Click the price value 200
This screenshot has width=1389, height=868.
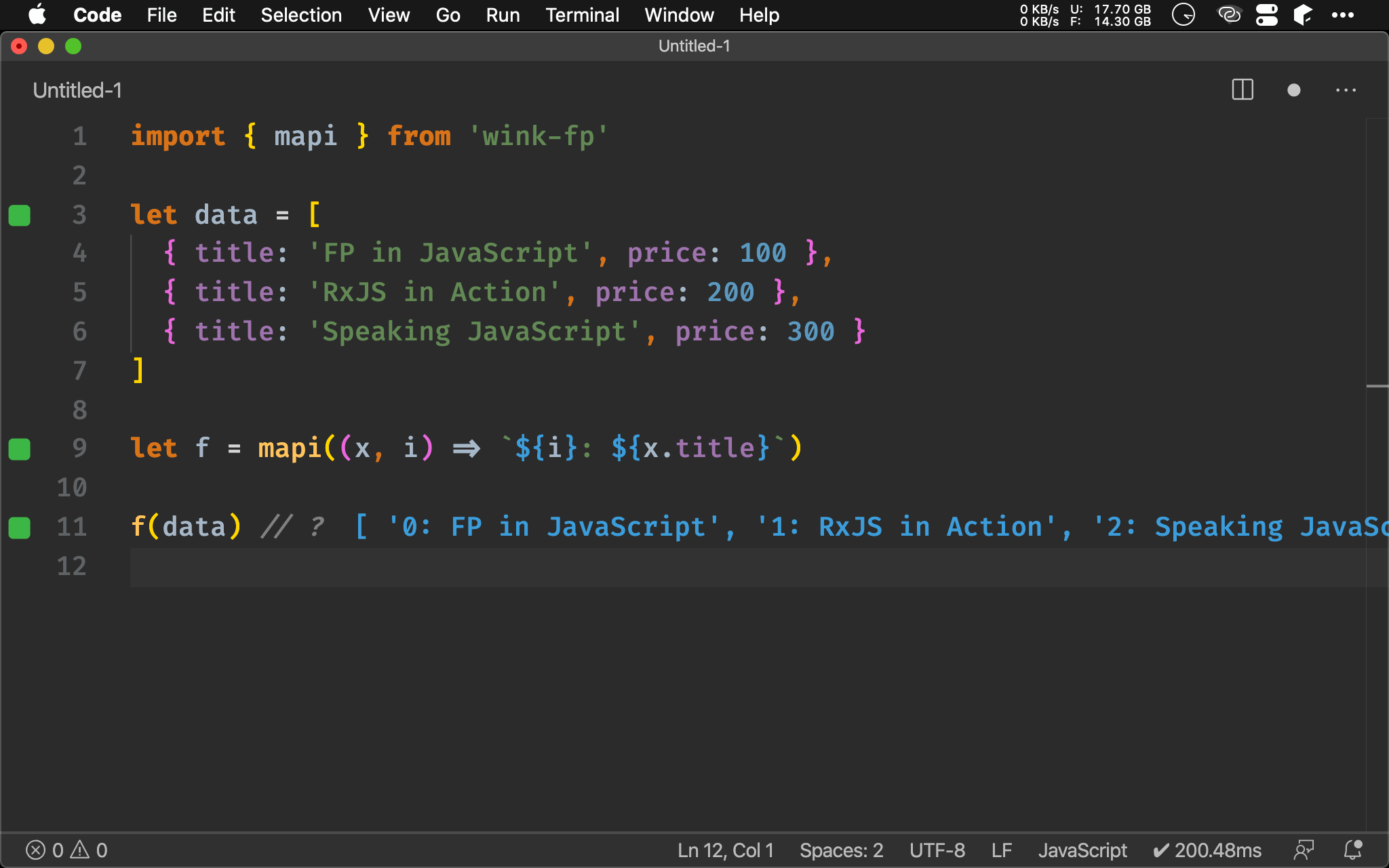[x=730, y=292]
